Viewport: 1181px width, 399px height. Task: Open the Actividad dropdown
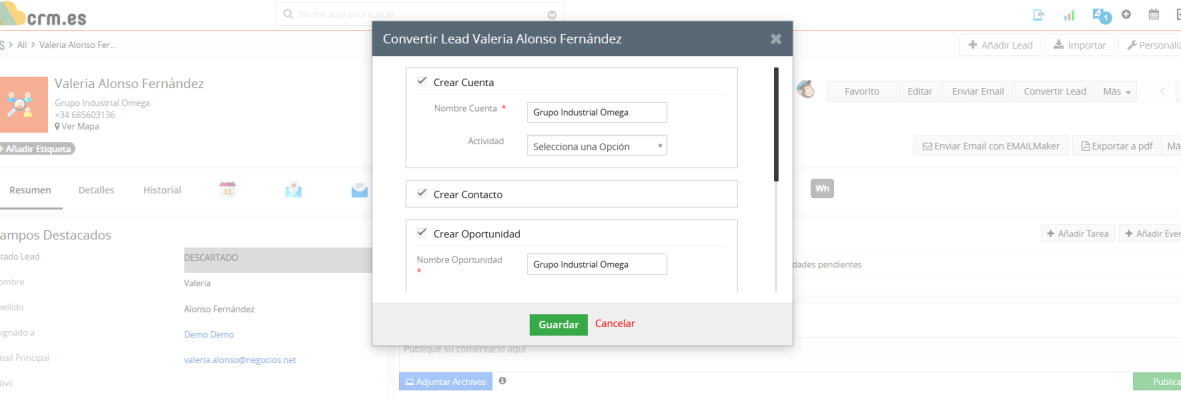[597, 146]
